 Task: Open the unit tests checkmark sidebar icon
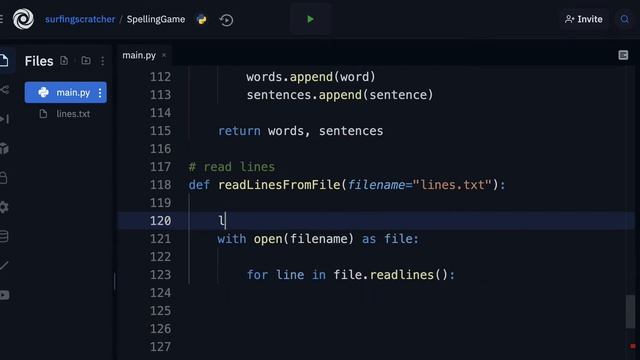tap(4, 266)
